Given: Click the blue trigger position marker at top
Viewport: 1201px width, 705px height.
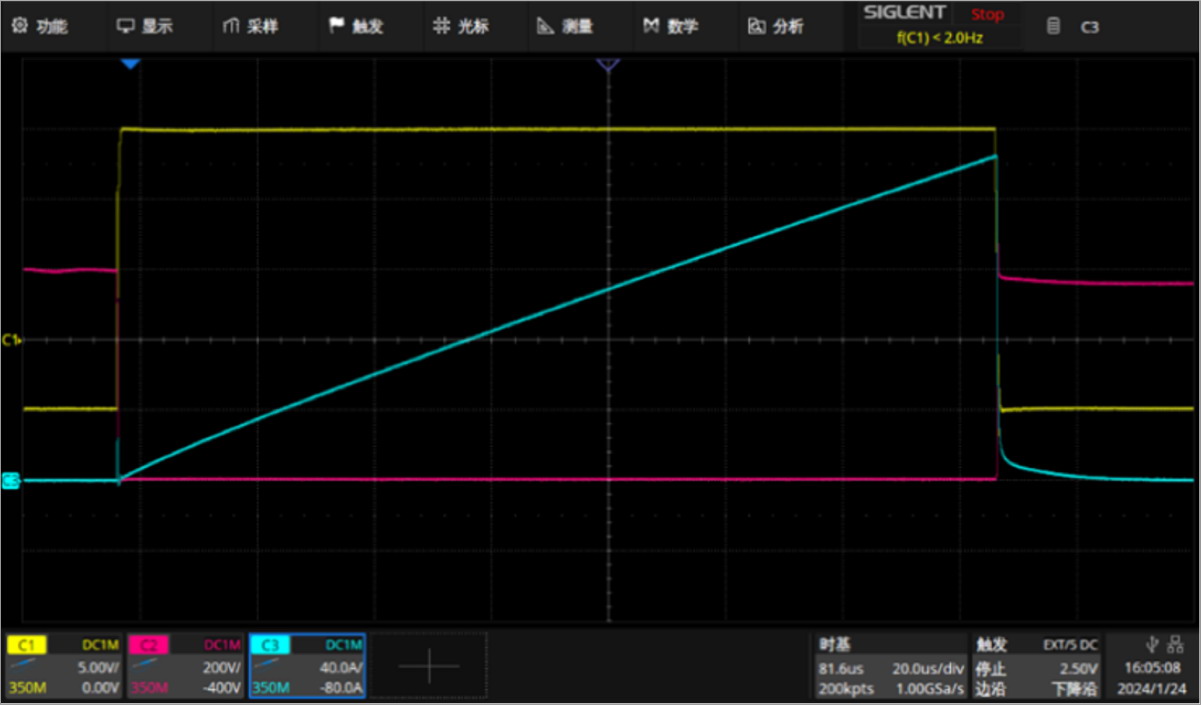Looking at the screenshot, I should (130, 64).
